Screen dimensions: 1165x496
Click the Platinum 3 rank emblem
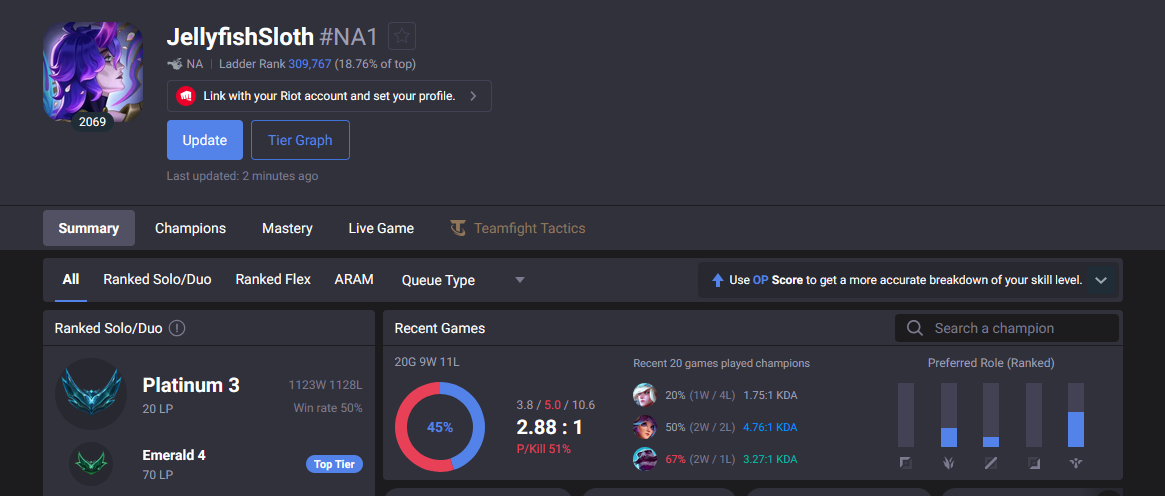90,394
